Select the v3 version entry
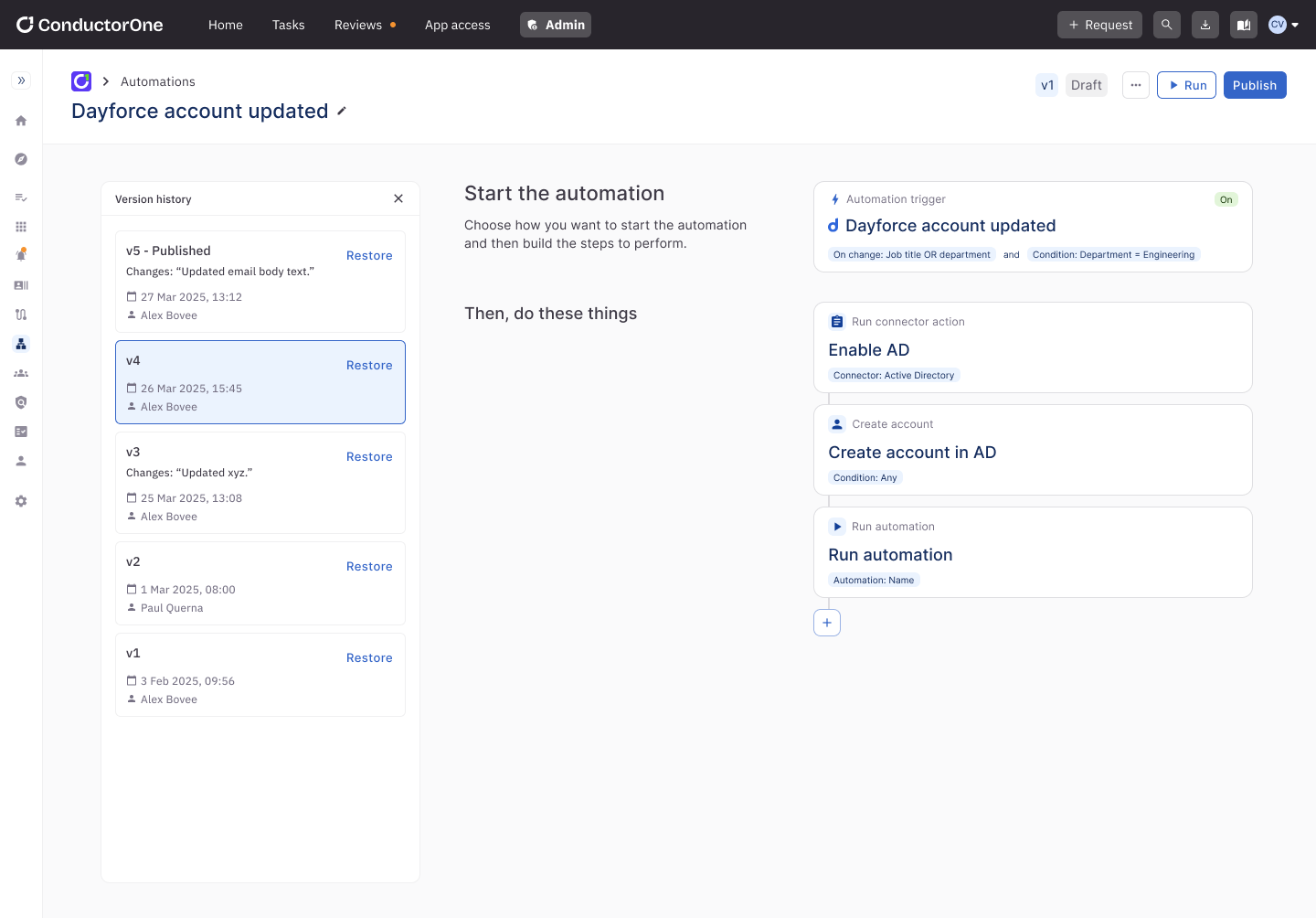Image resolution: width=1316 pixels, height=918 pixels. click(260, 483)
